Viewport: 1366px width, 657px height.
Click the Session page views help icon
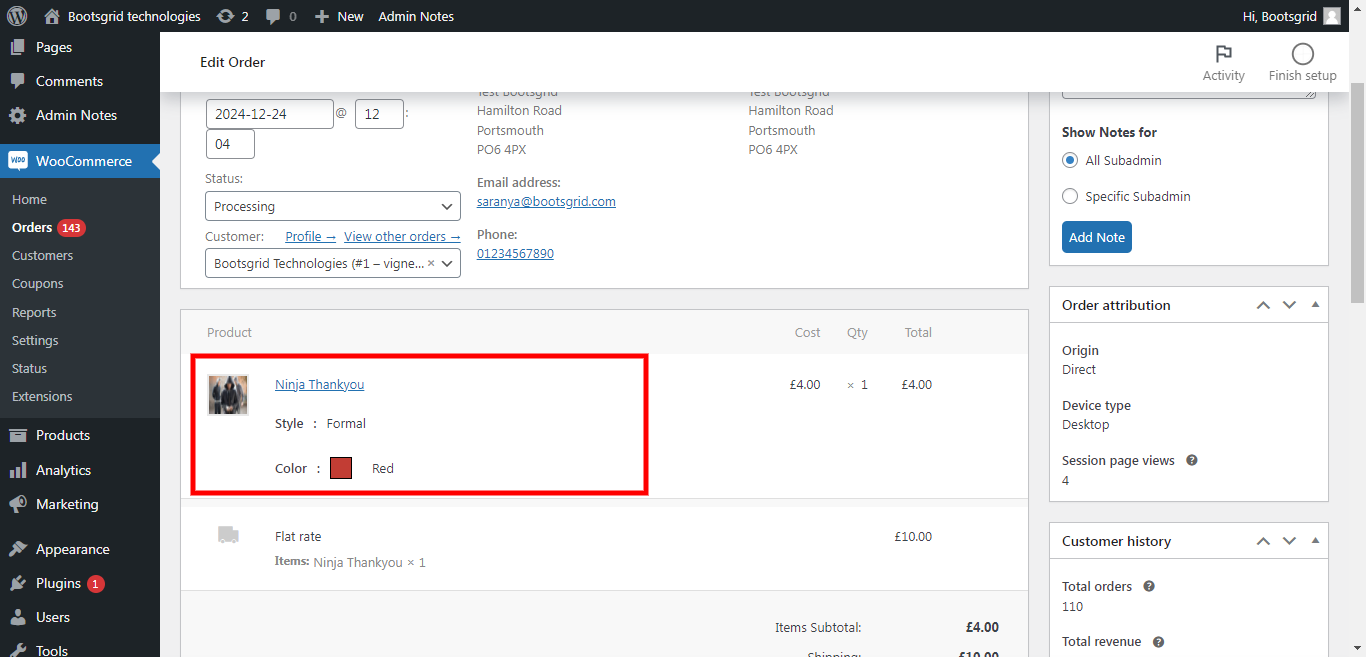1191,461
